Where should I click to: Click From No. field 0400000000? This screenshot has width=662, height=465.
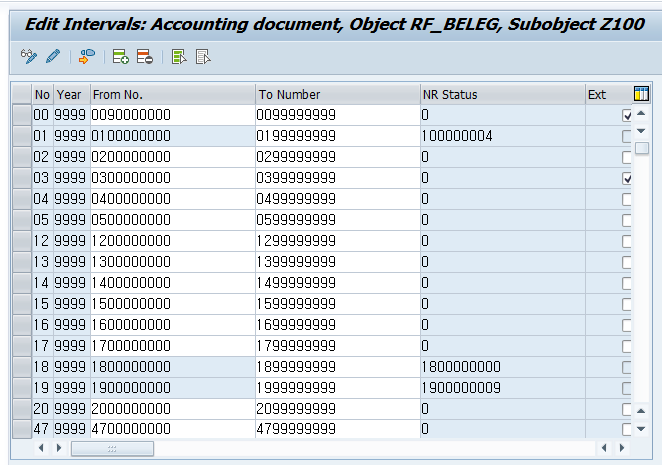pyautogui.click(x=173, y=199)
